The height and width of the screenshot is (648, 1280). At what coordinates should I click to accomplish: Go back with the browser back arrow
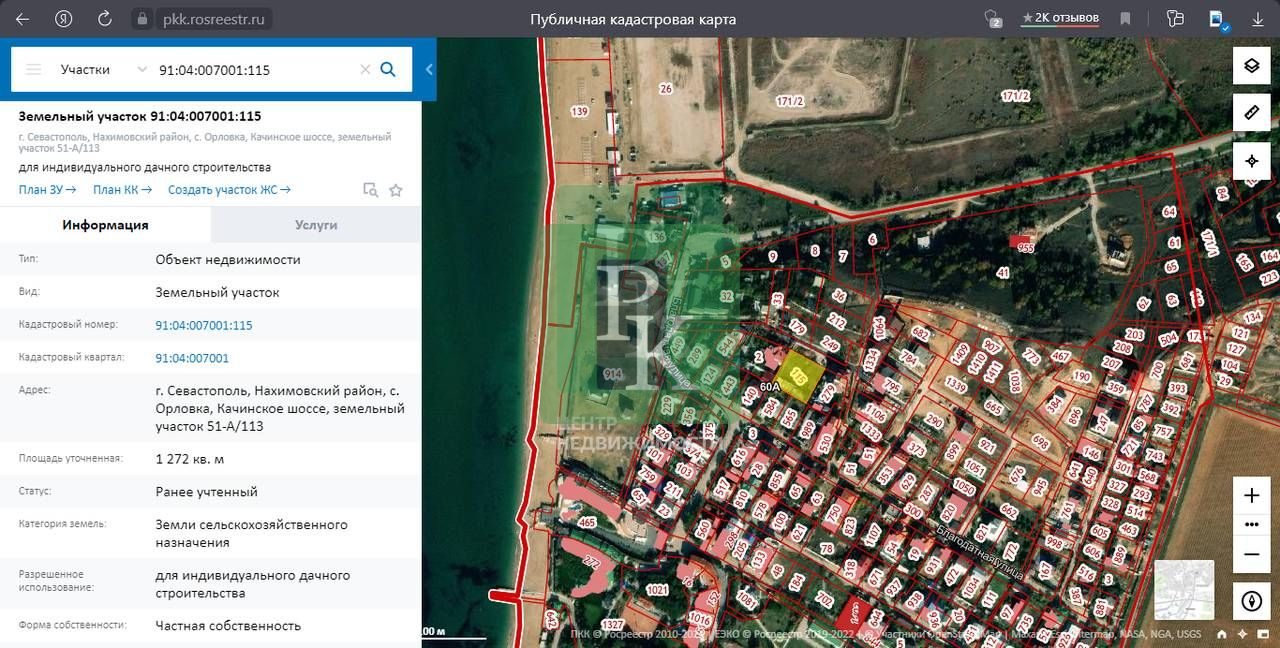22,19
